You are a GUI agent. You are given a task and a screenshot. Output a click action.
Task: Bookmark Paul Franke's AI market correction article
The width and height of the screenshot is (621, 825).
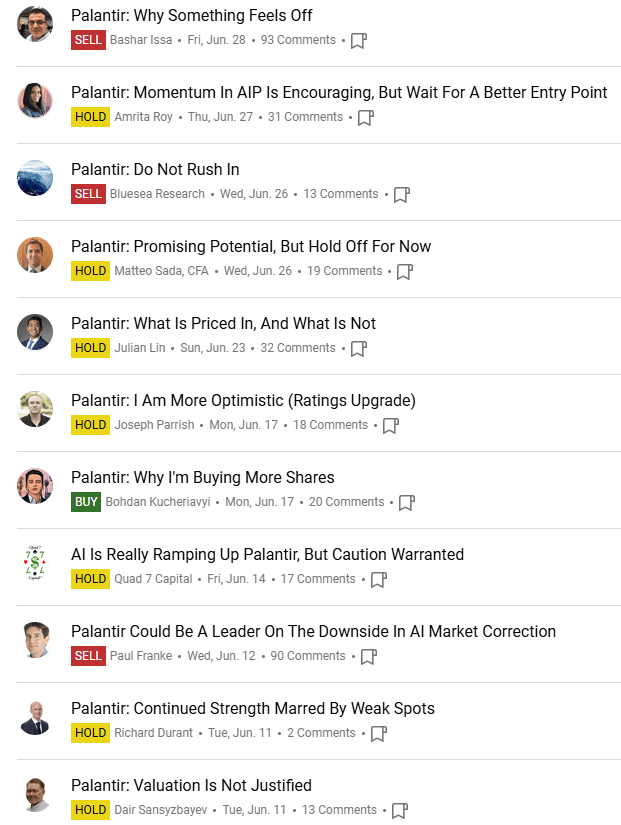click(368, 657)
